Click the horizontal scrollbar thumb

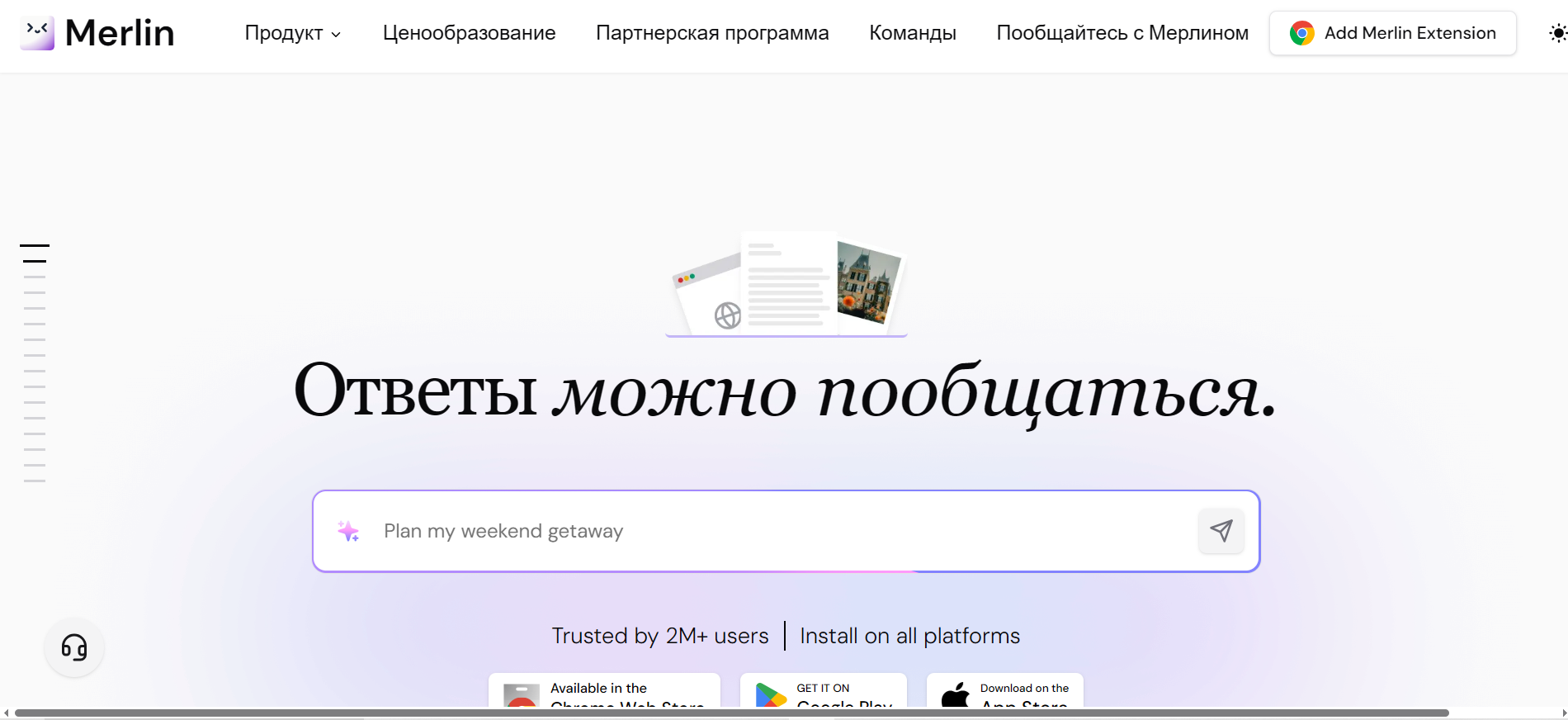coord(731,713)
